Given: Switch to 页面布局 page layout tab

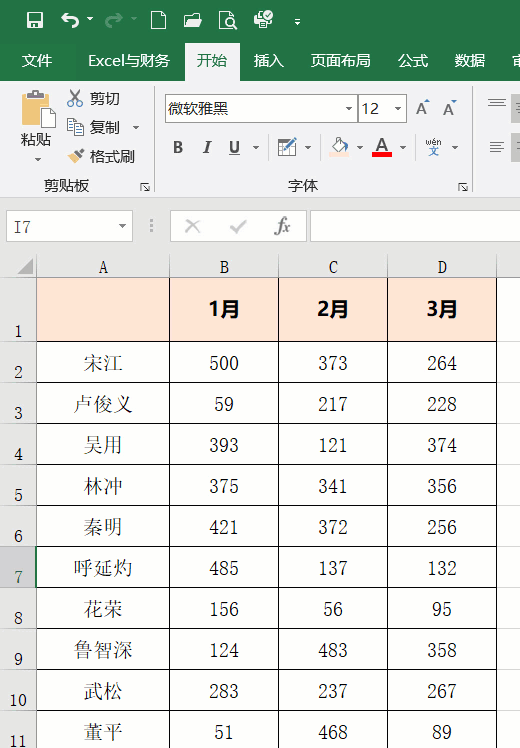Looking at the screenshot, I should (341, 61).
